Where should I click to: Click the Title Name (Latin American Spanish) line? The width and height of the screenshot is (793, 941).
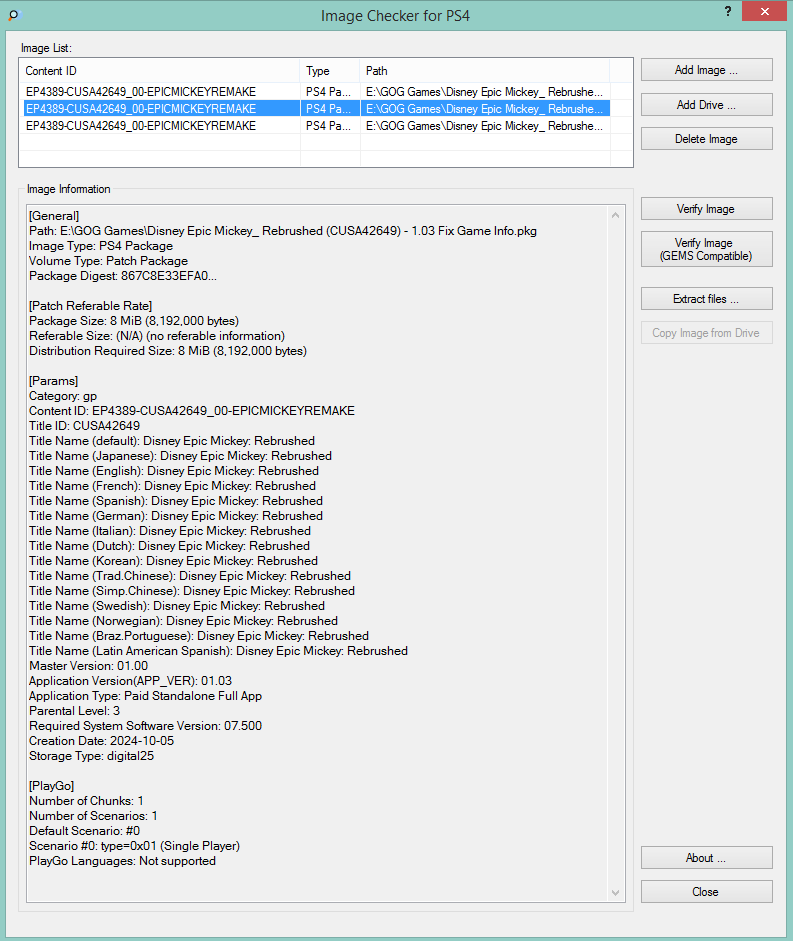pos(219,651)
